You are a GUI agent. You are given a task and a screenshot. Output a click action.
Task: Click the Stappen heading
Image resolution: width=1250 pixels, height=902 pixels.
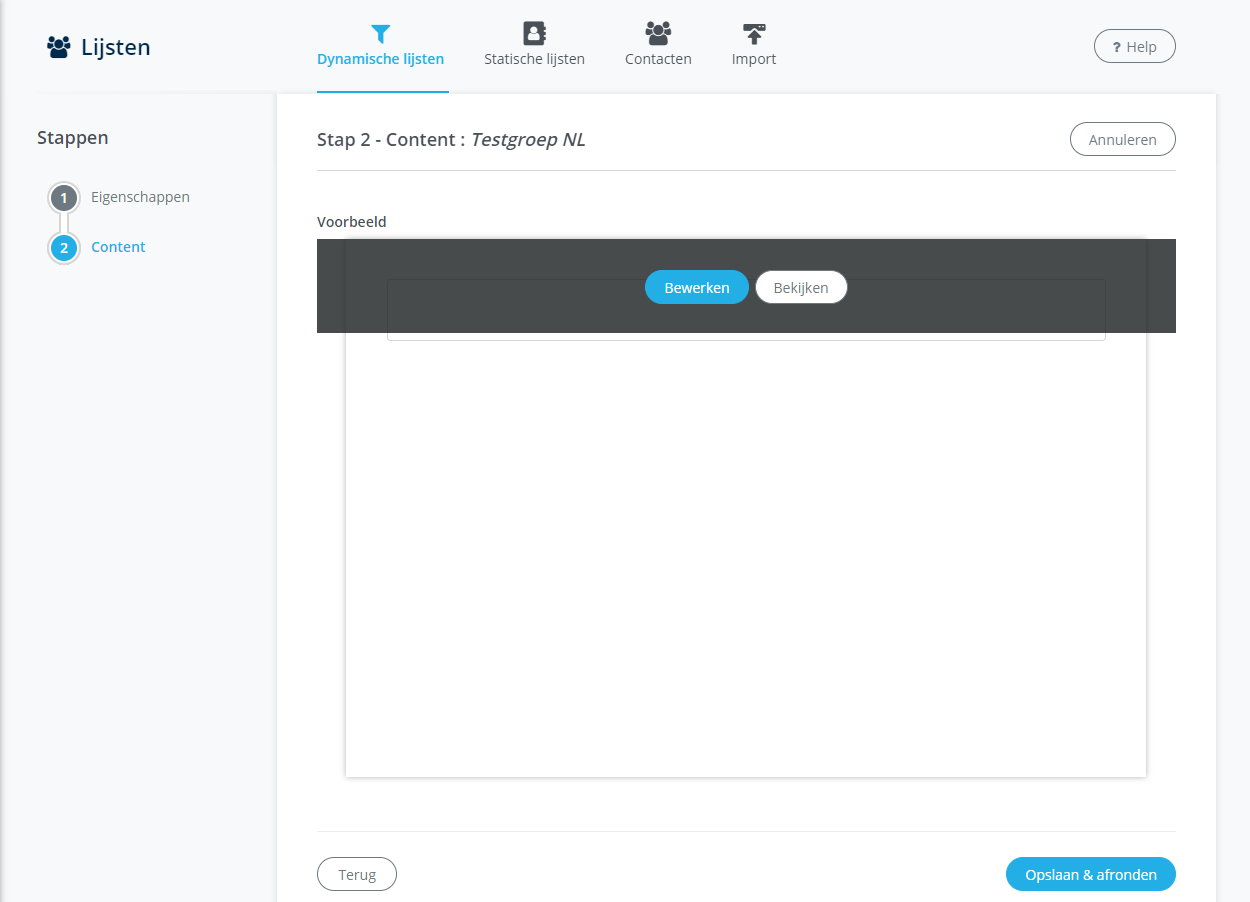pos(73,138)
